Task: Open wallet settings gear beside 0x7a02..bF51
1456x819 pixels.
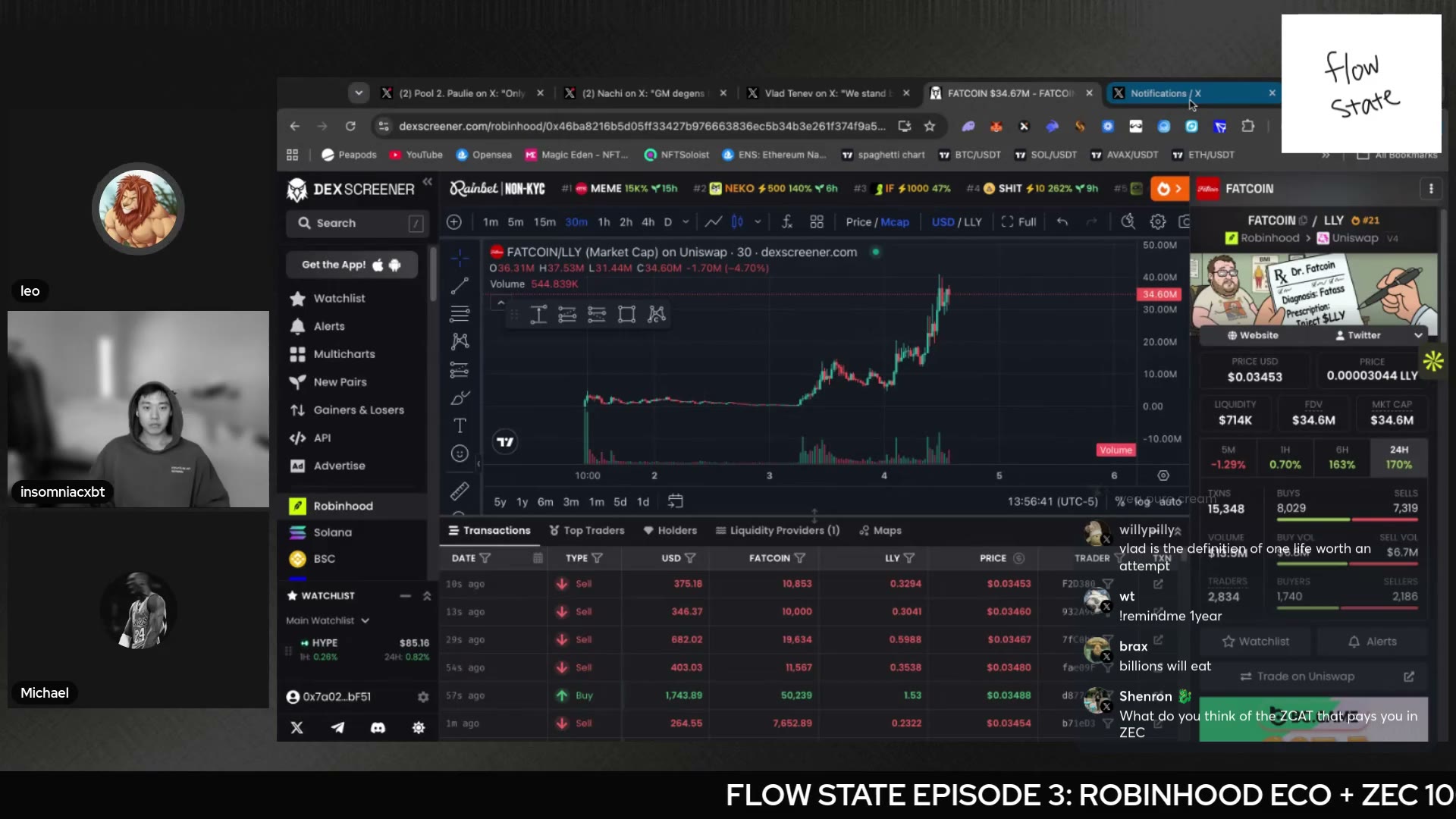Action: (423, 696)
